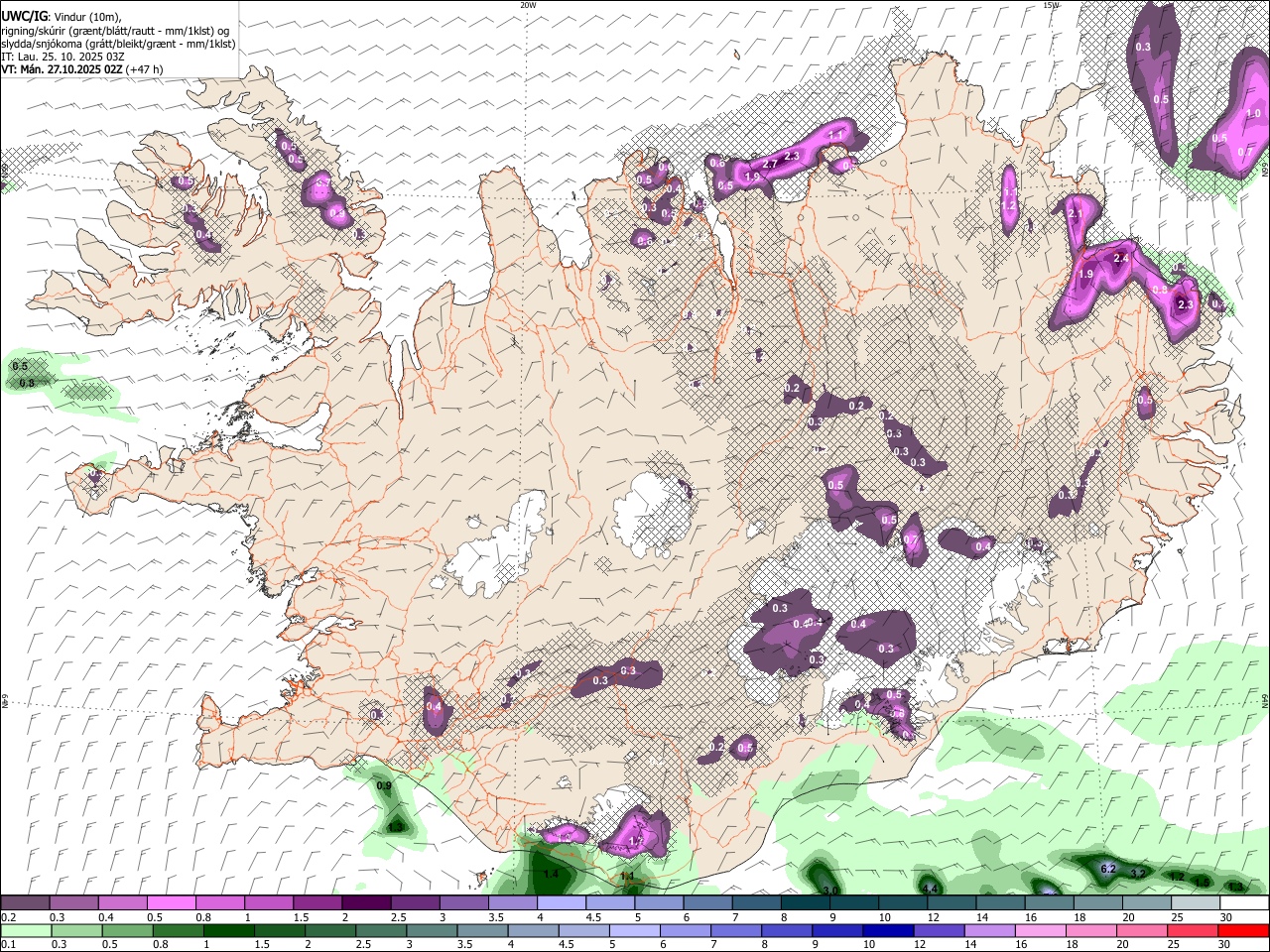
Task: Click the '20W' longitude label
Action: (528, 5)
